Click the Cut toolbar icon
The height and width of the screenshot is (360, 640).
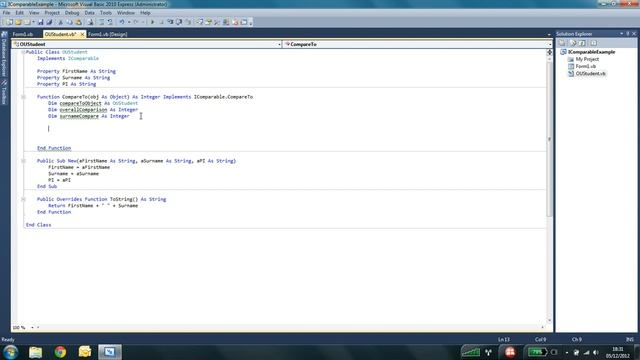pyautogui.click(x=60, y=22)
